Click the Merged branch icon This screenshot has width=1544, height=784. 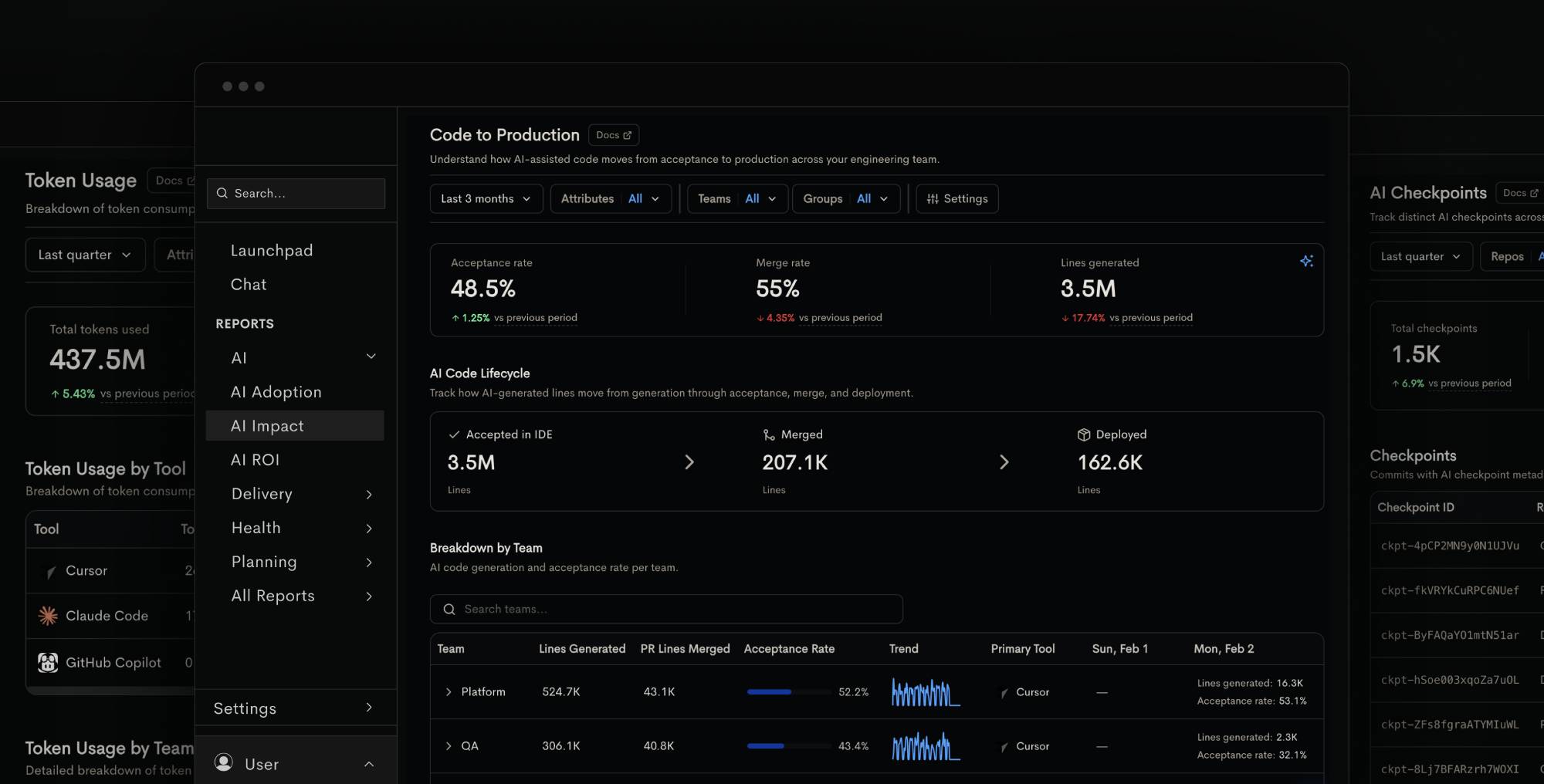769,434
